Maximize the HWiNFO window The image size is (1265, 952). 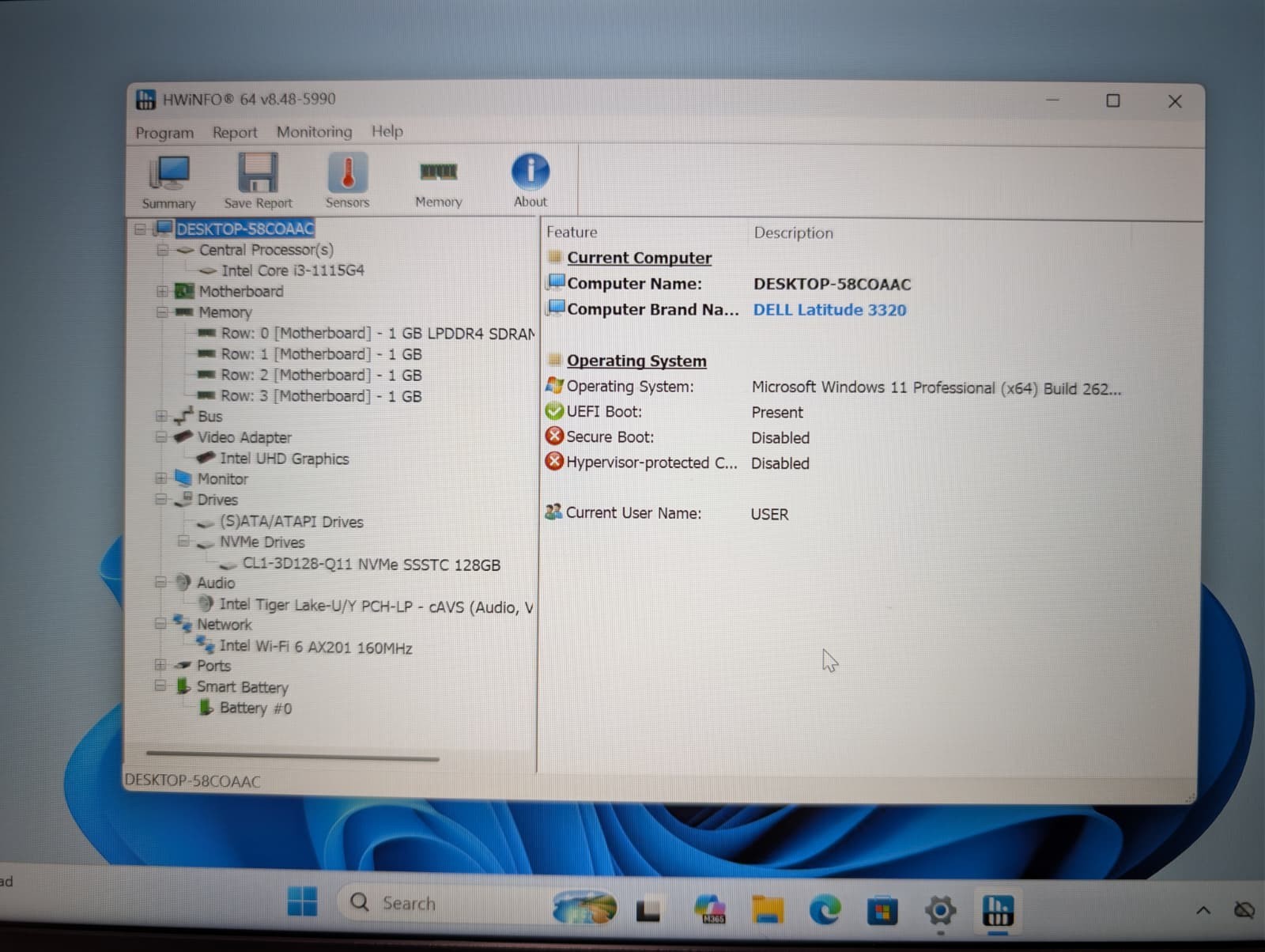pyautogui.click(x=1113, y=100)
